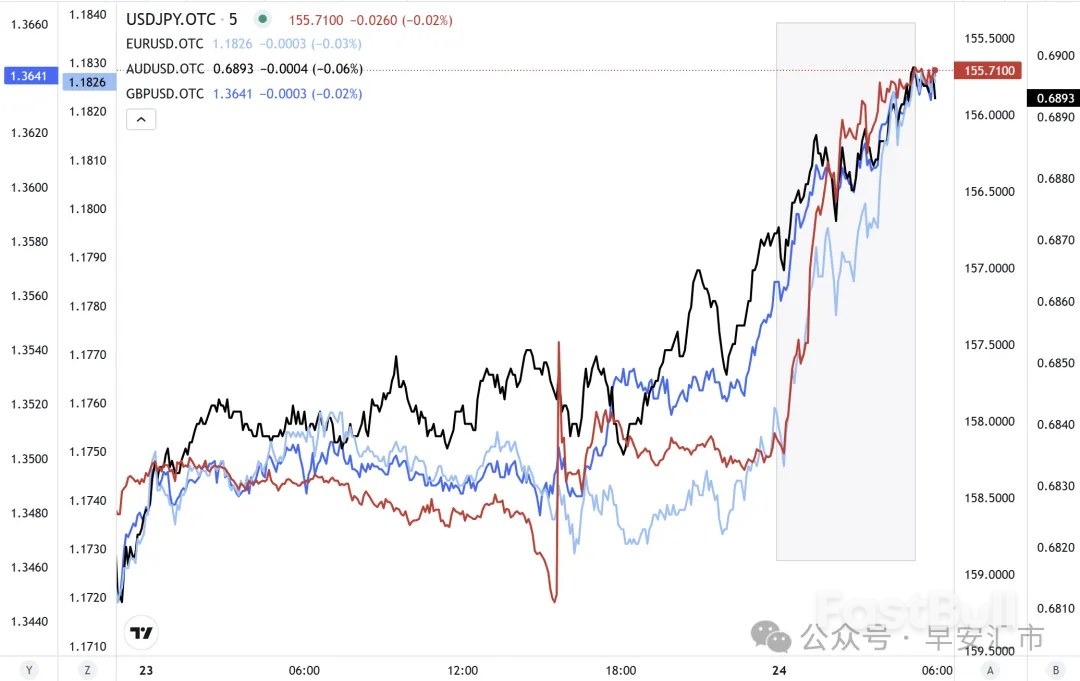
Task: Click the AUDUSD.OTC legend entry
Action: click(164, 69)
